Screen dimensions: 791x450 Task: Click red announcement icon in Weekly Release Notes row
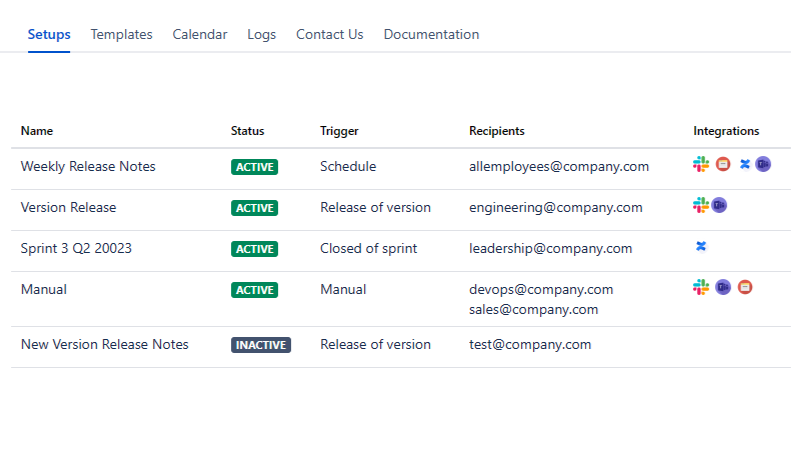723,164
